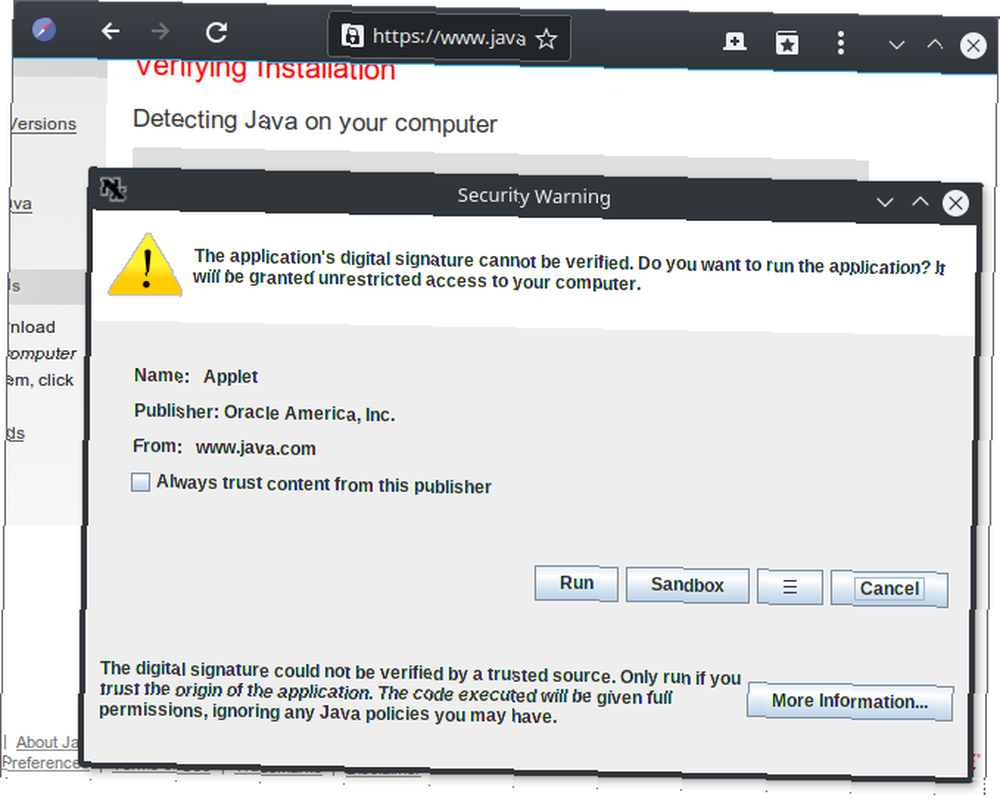Close the browser window
The height and width of the screenshot is (798, 1000).
click(x=973, y=46)
